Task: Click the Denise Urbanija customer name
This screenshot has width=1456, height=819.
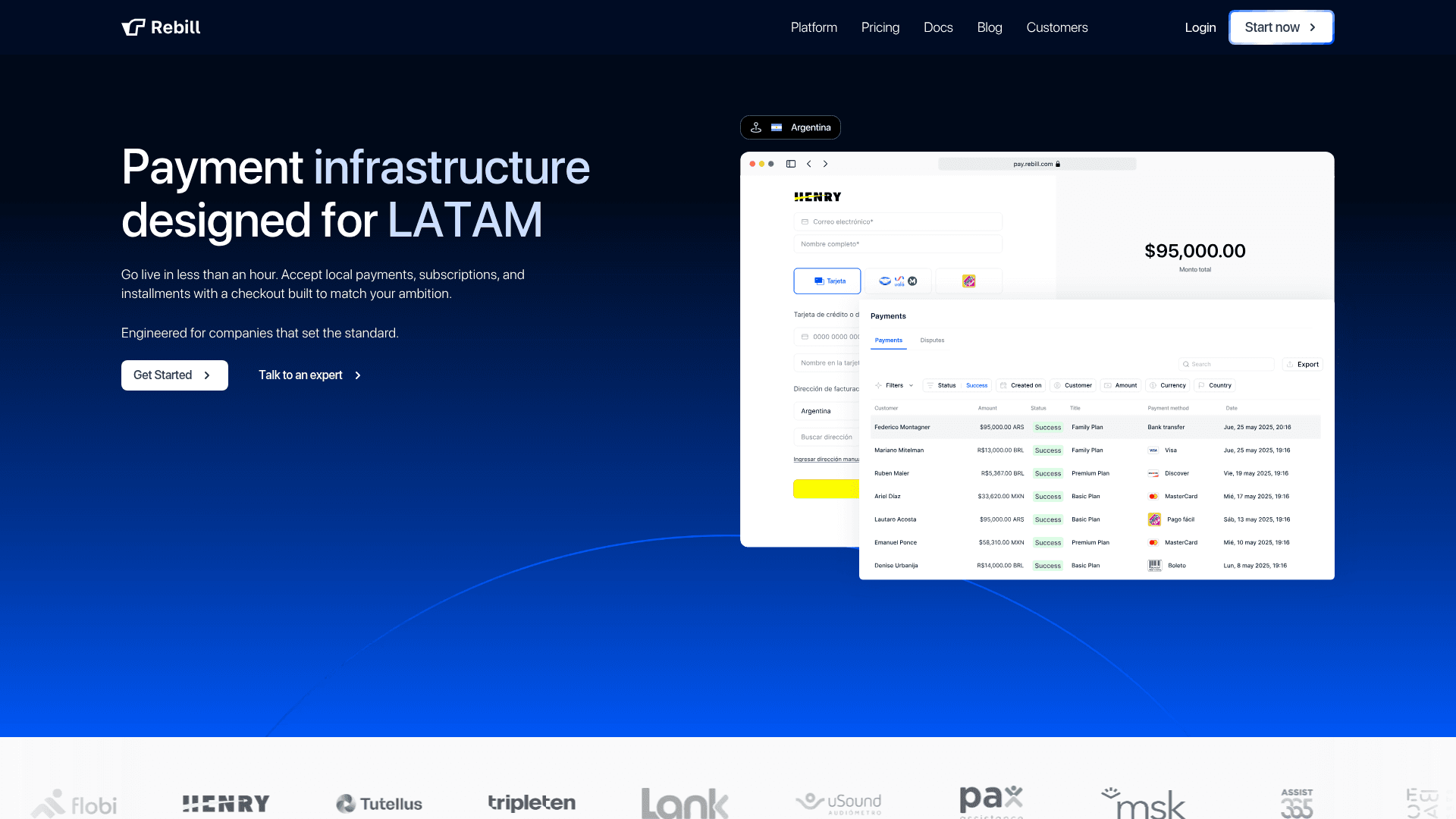Action: click(x=896, y=566)
